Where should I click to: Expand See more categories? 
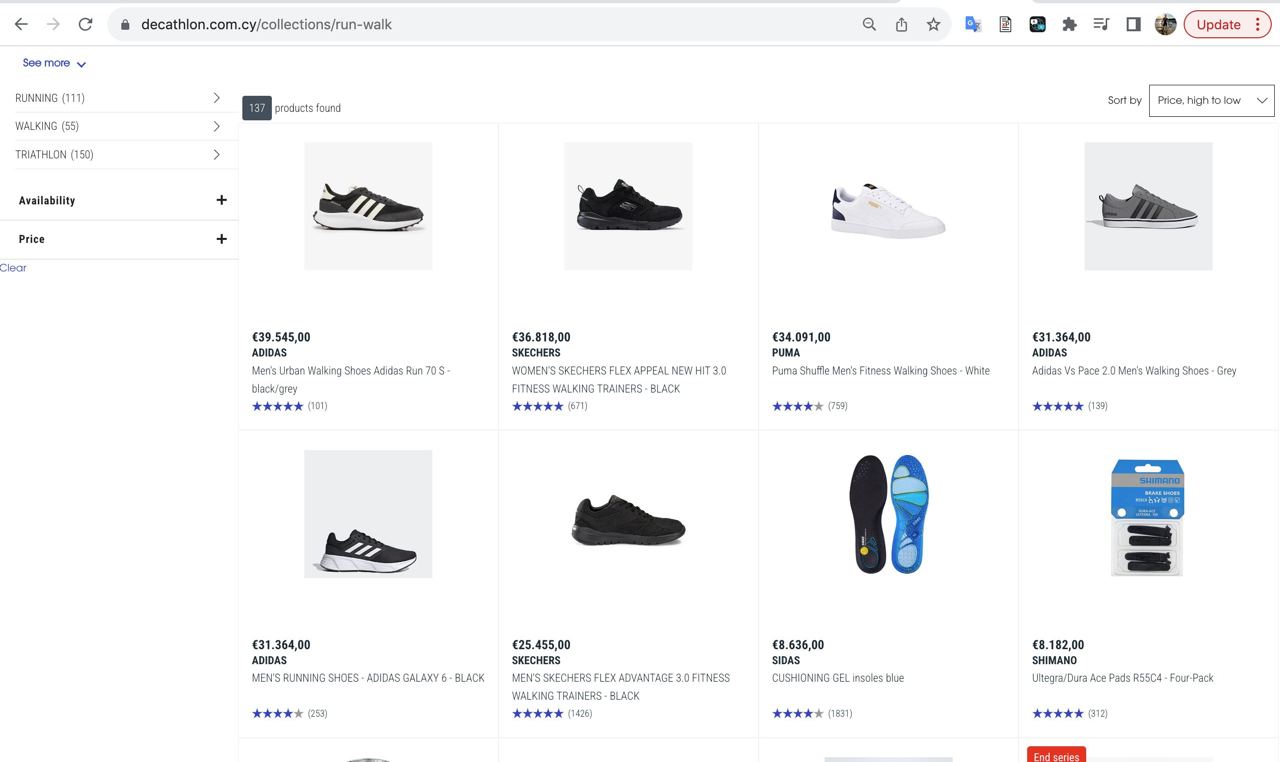click(x=54, y=63)
